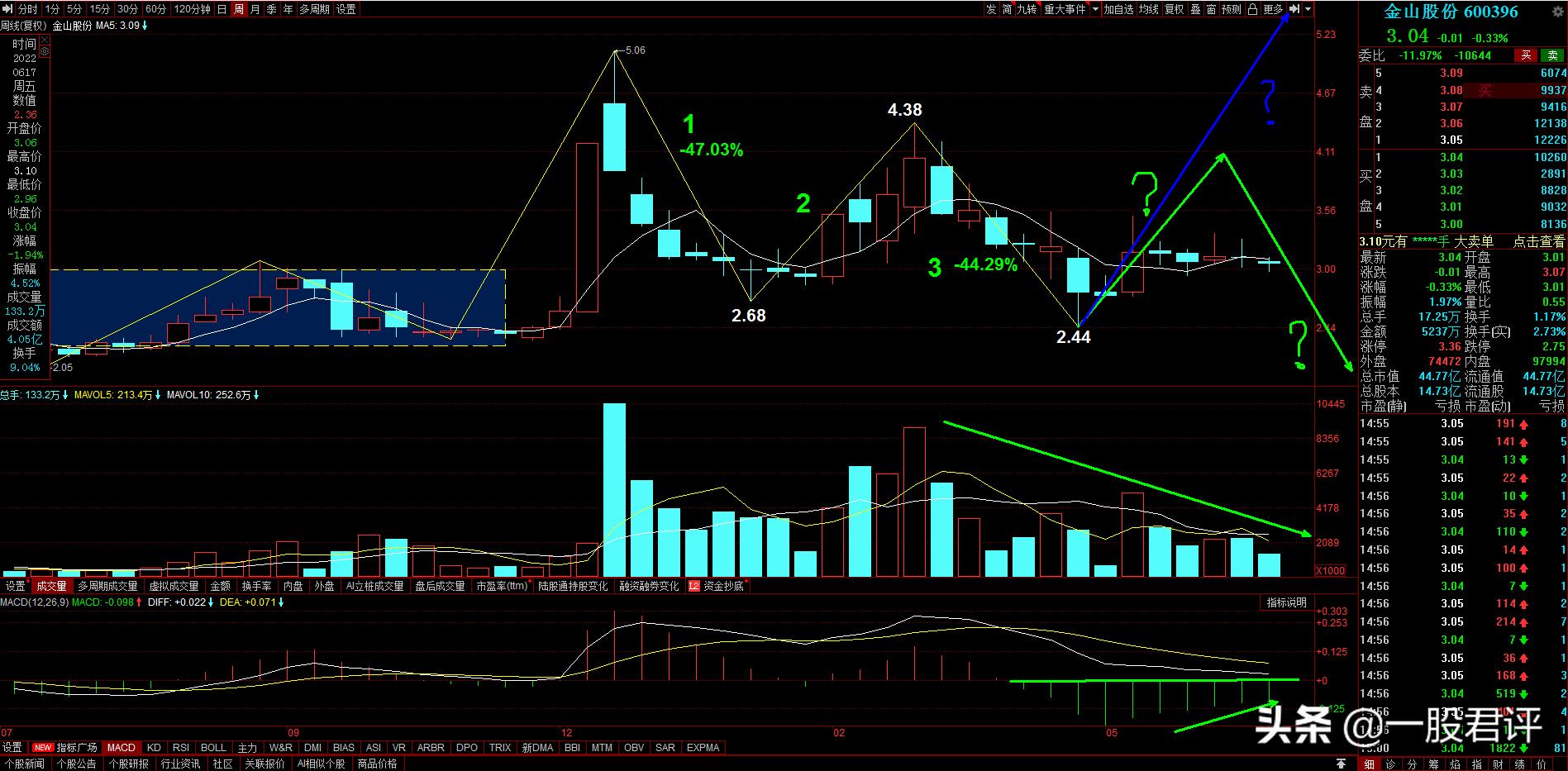Open the 个股新闻 bottom tab
Screen dimensions: 1568x771
click(x=26, y=764)
